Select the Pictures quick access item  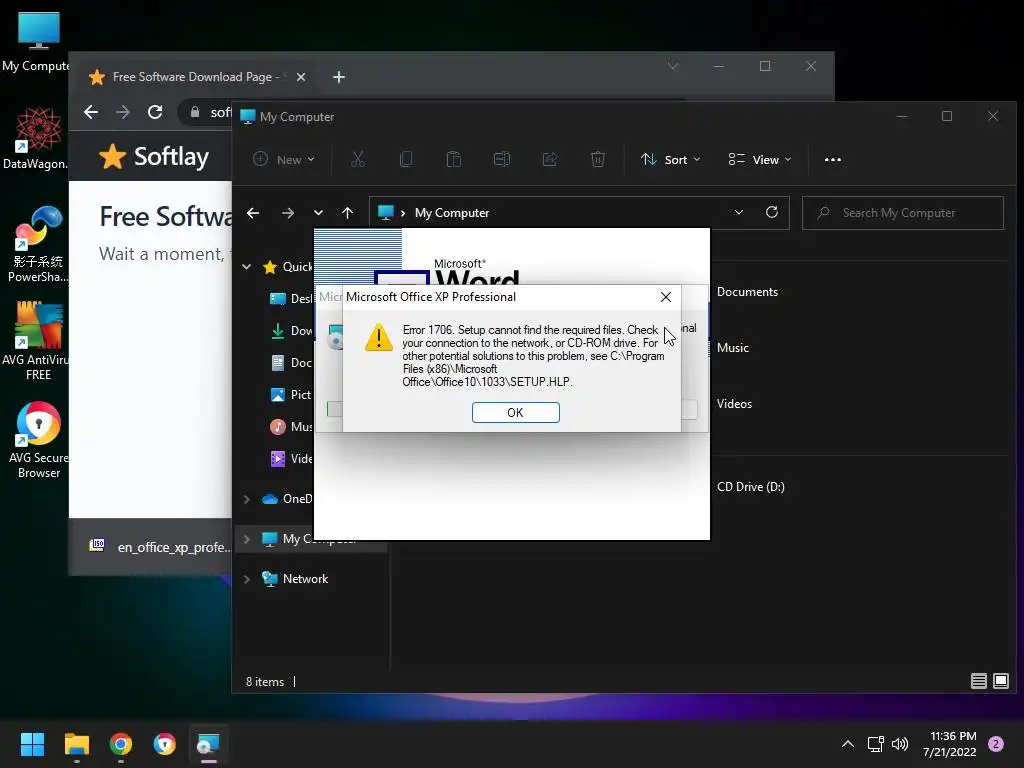click(291, 394)
